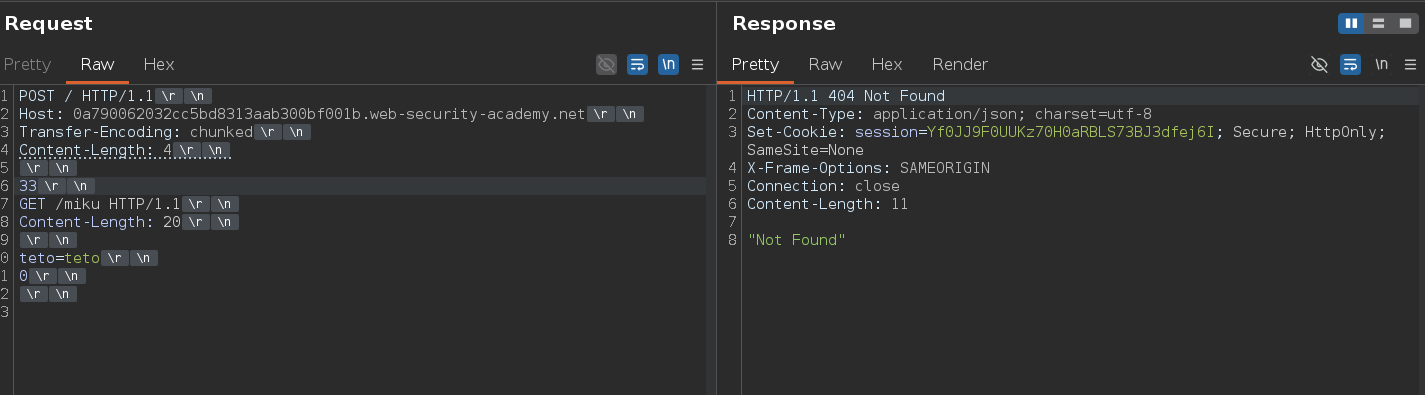
Task: Click the 'Content-Length: 11' response header
Action: click(x=827, y=204)
